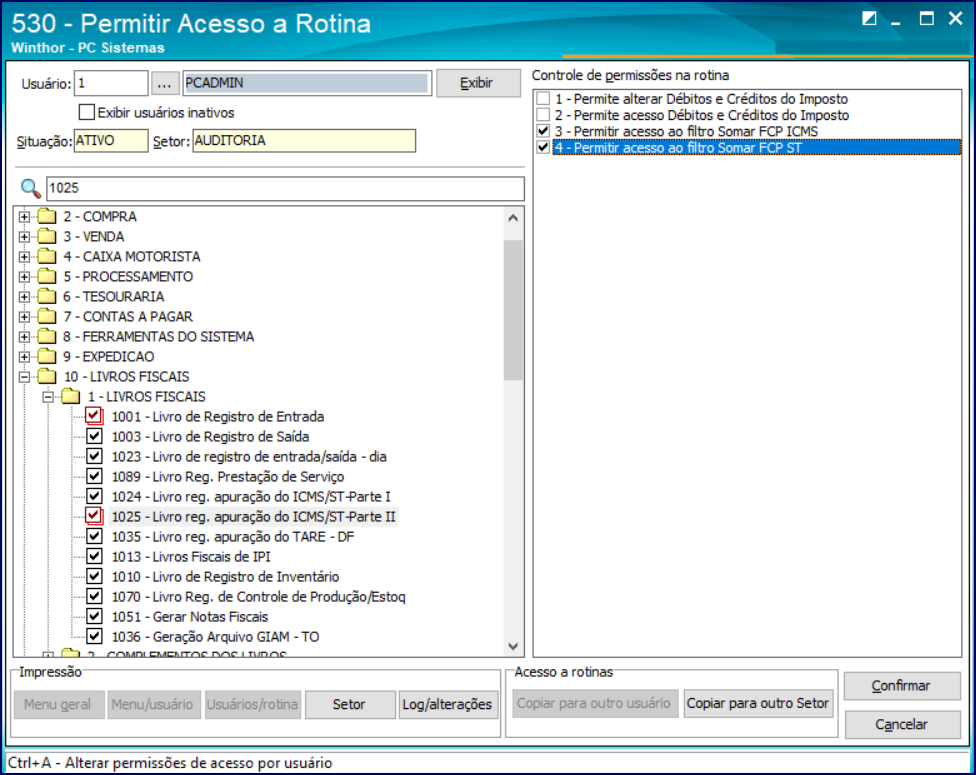Toggle access checkbox for routine 1025
This screenshot has width=976, height=775.
pos(94,516)
